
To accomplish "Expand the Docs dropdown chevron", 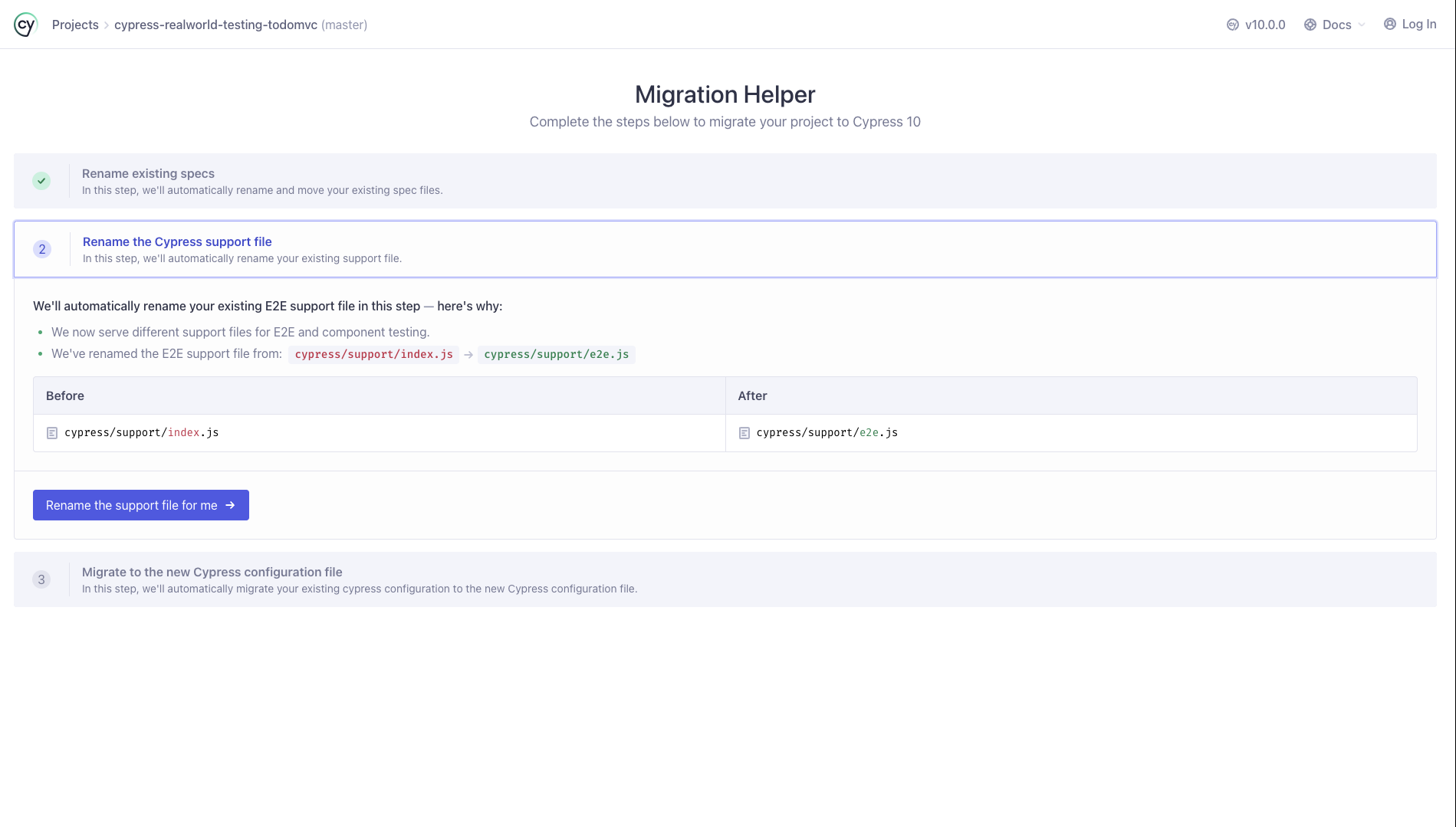I will pos(1362,25).
